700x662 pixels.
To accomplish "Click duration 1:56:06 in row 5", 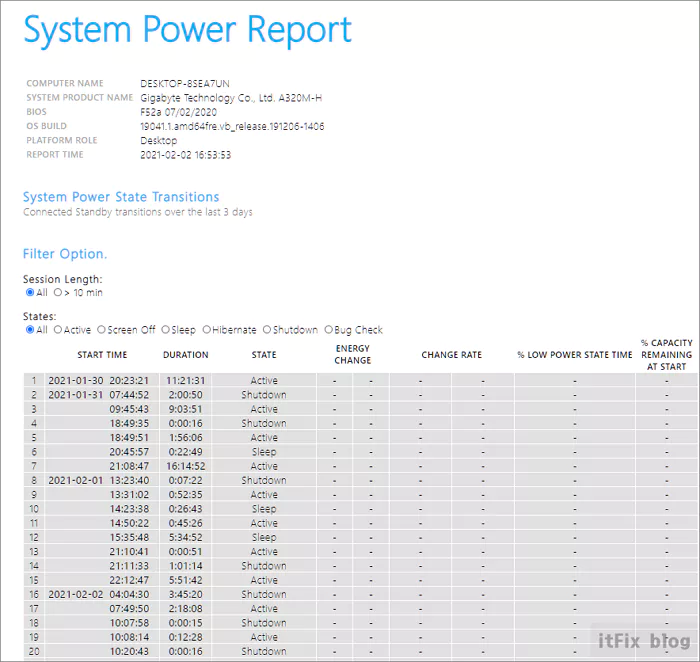I will coord(186,438).
